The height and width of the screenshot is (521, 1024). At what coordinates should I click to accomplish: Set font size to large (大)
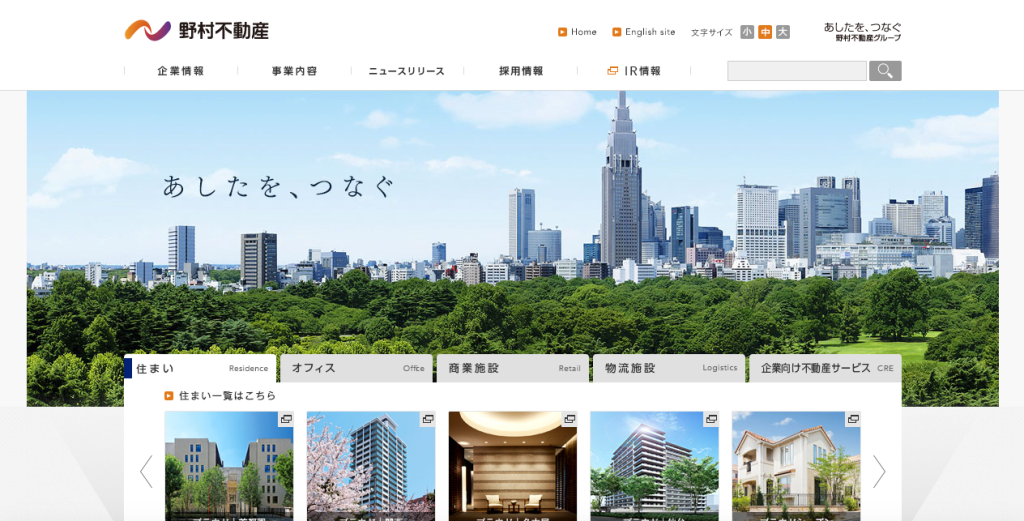(x=783, y=32)
